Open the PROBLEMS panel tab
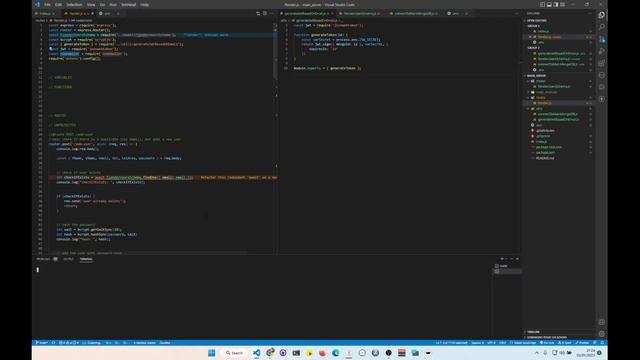 point(43,259)
